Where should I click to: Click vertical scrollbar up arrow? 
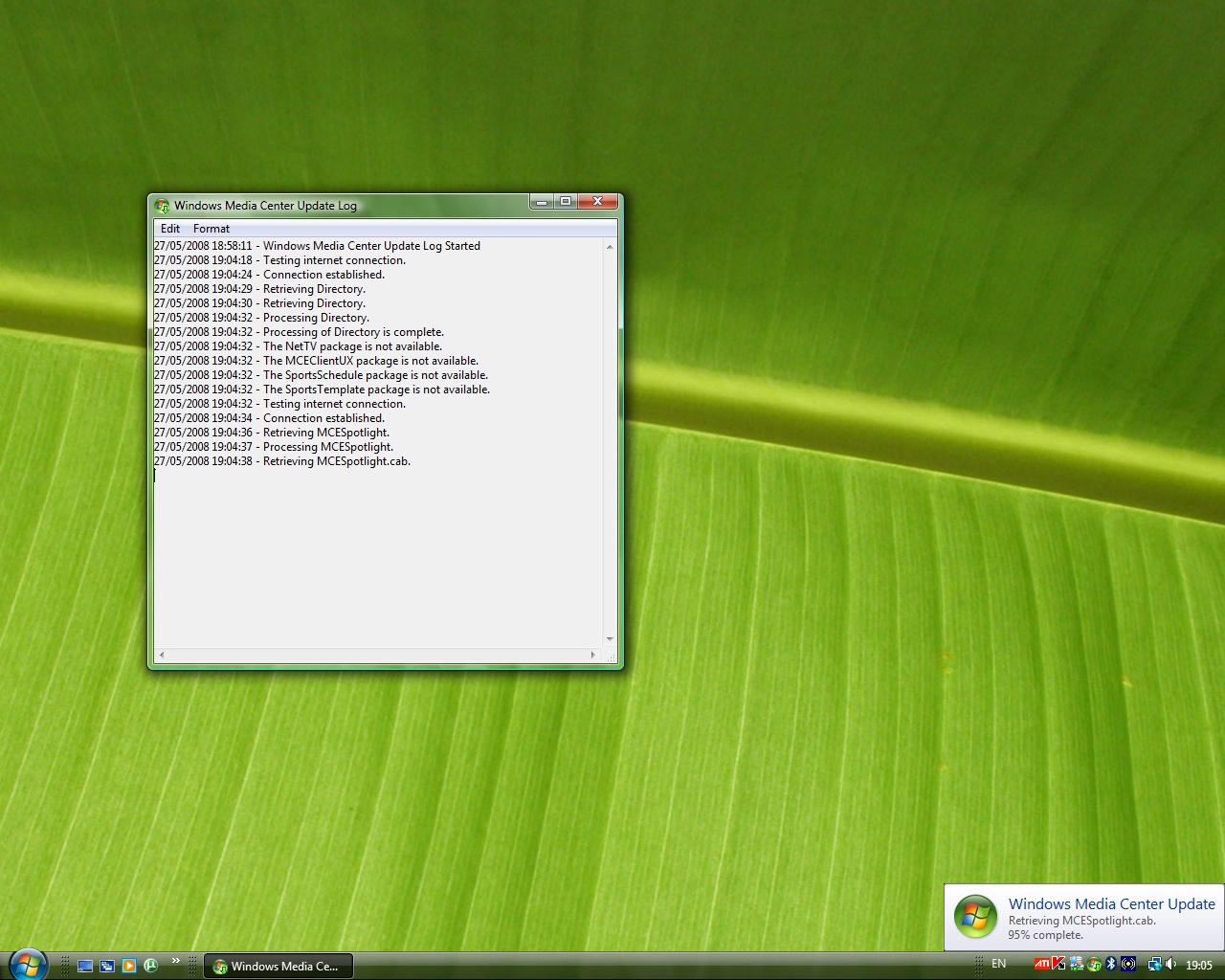(x=610, y=247)
